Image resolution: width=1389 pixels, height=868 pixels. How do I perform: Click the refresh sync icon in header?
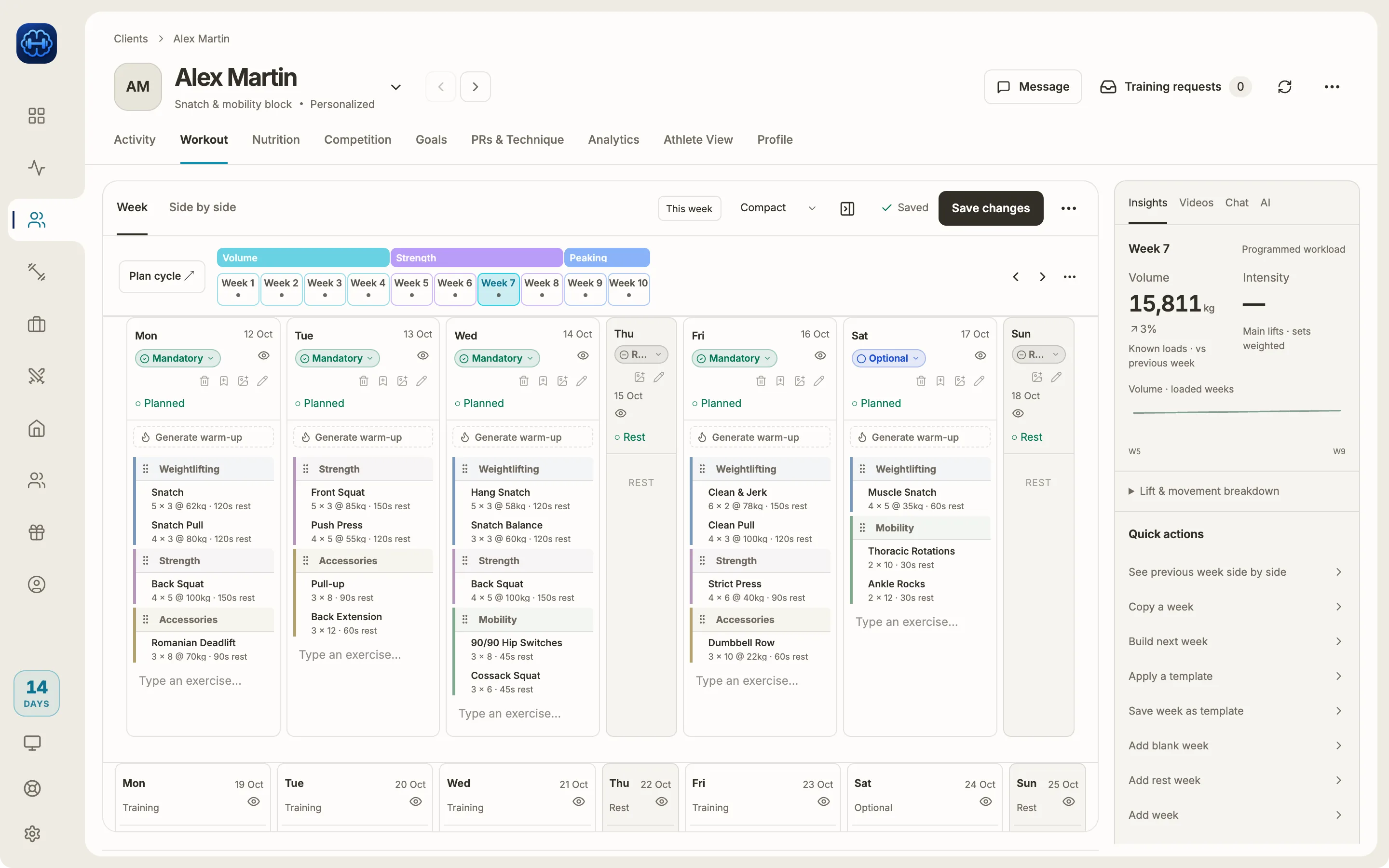(1284, 87)
